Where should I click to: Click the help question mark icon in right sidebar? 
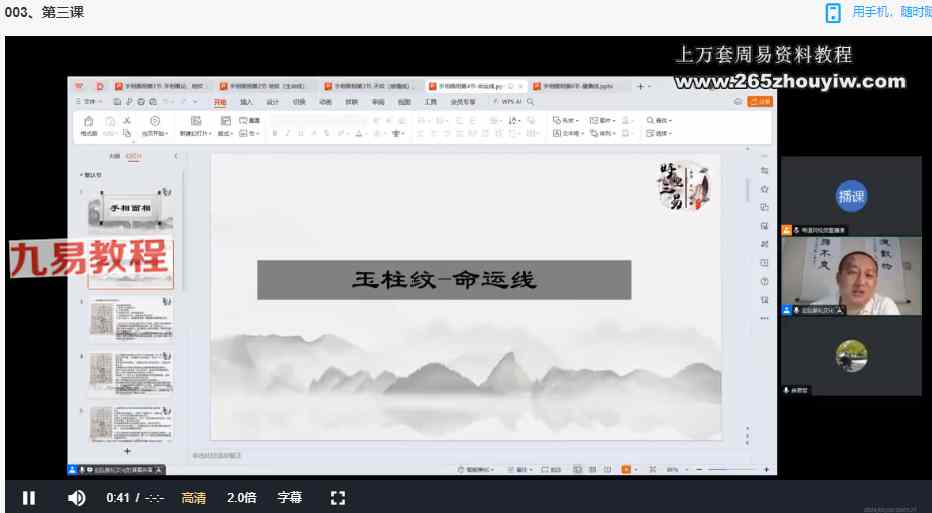765,282
